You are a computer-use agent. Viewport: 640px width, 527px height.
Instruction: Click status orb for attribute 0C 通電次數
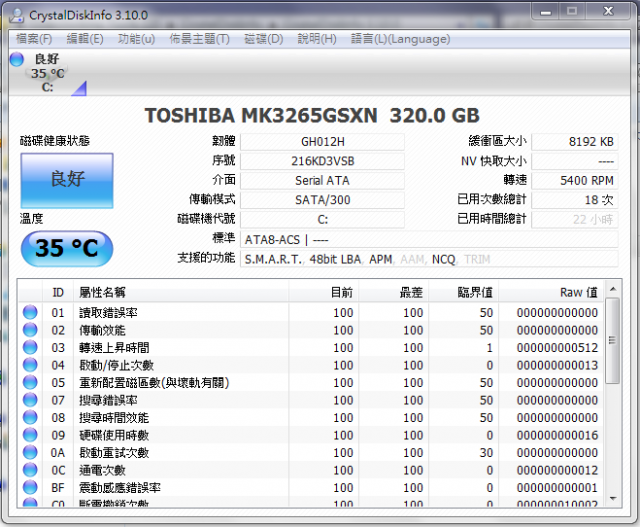click(30, 470)
